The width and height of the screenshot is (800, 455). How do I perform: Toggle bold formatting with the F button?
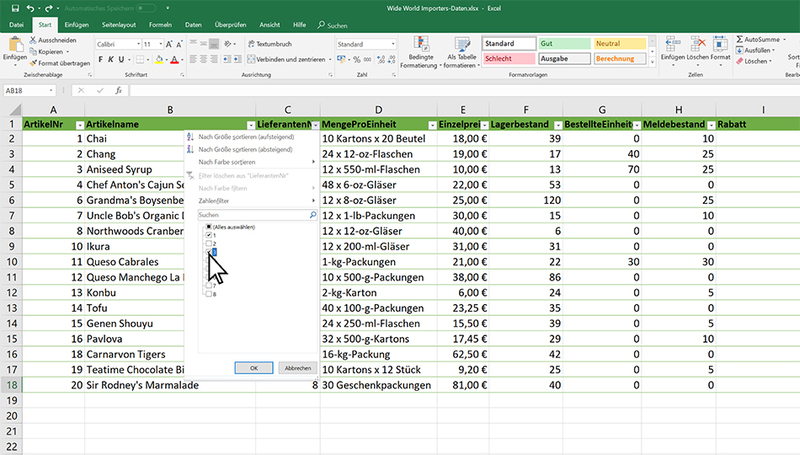click(x=101, y=60)
